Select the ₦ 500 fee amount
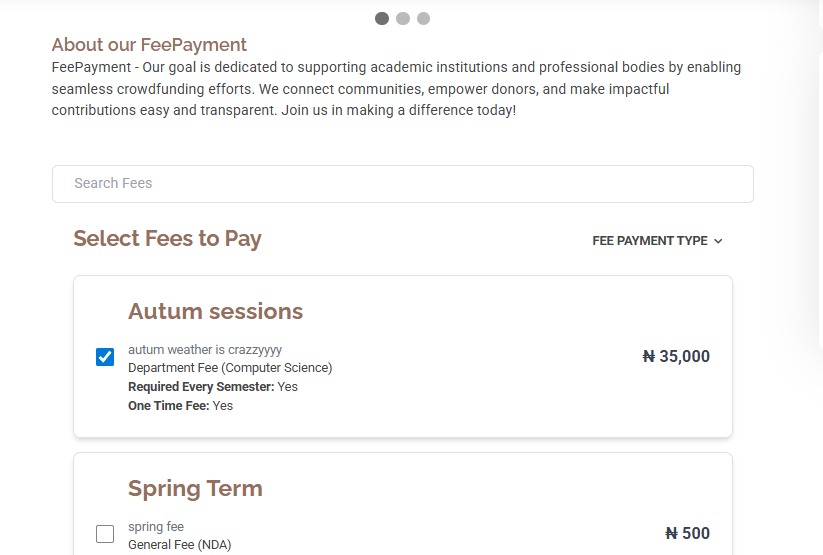Screen dimensions: 823x555 [687, 533]
